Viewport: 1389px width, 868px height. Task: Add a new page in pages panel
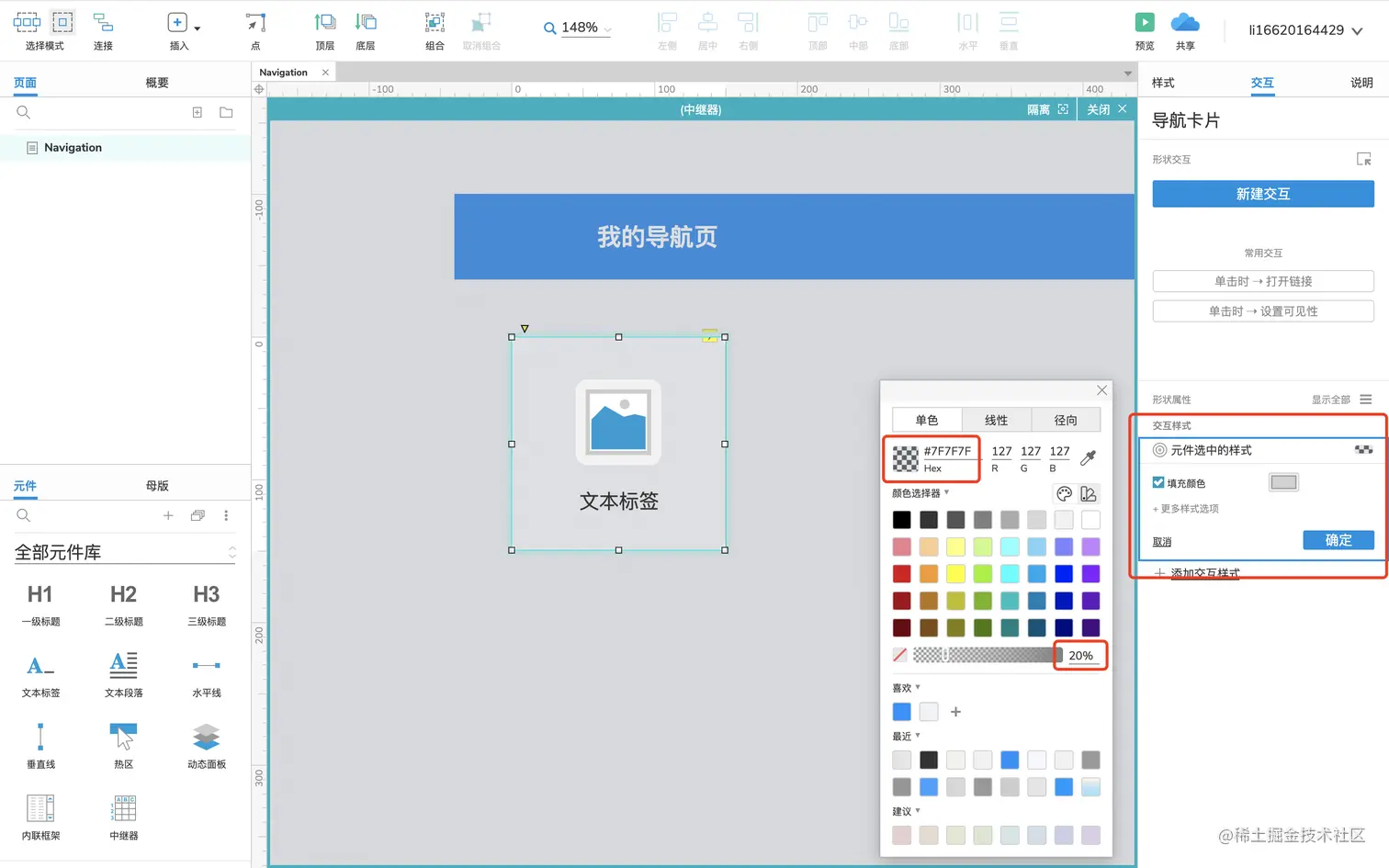pyautogui.click(x=197, y=112)
